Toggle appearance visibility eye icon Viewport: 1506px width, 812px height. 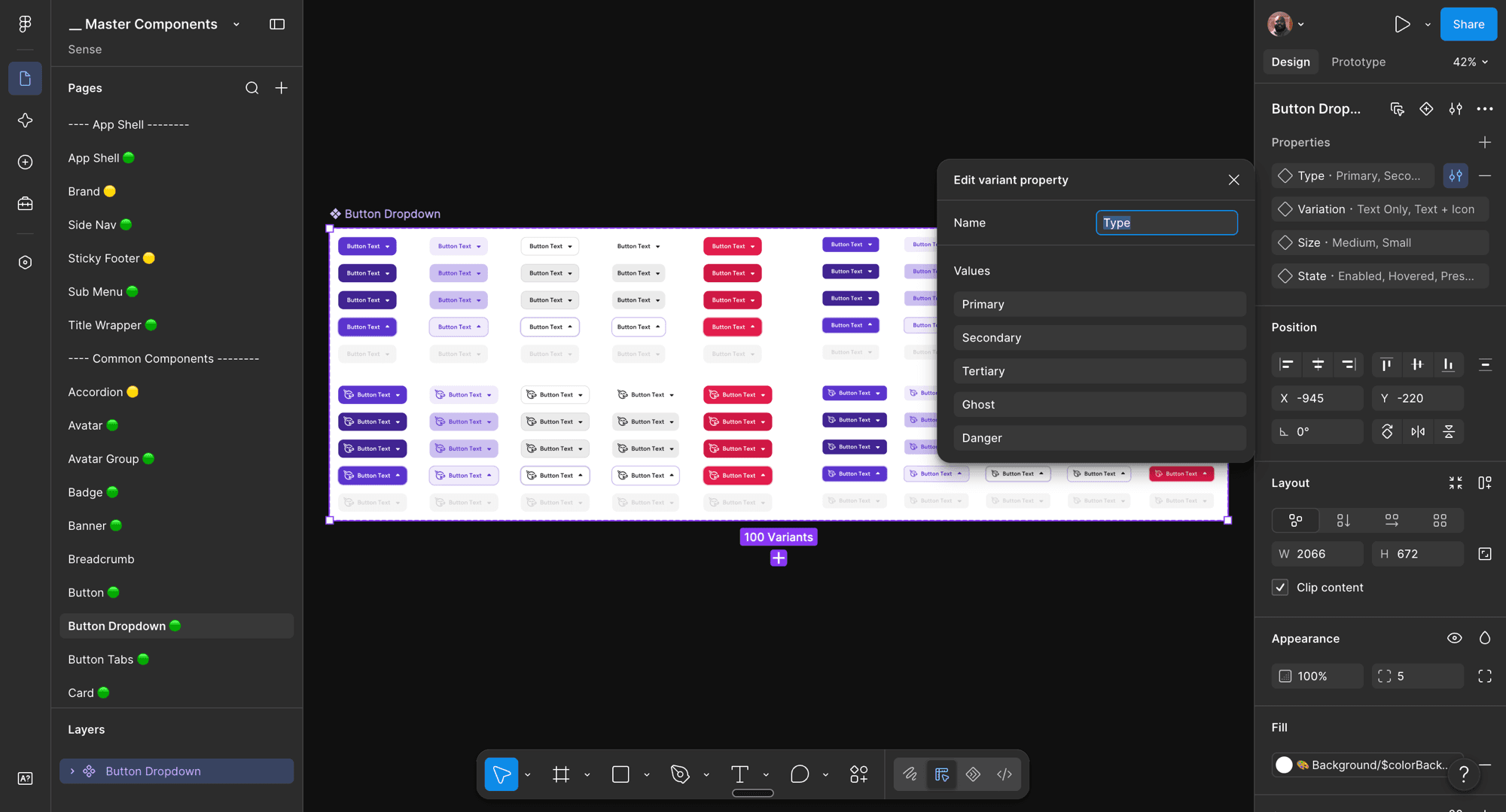point(1455,639)
